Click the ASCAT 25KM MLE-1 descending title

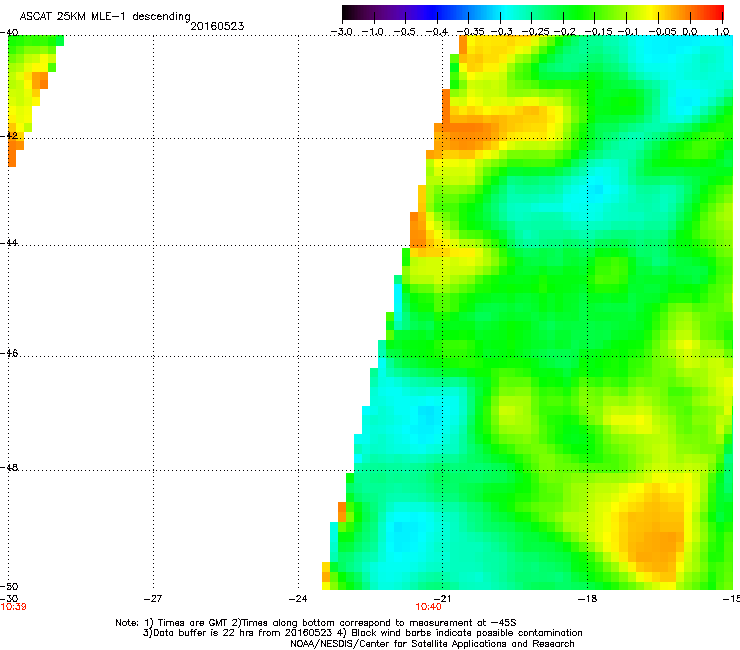click(x=105, y=17)
